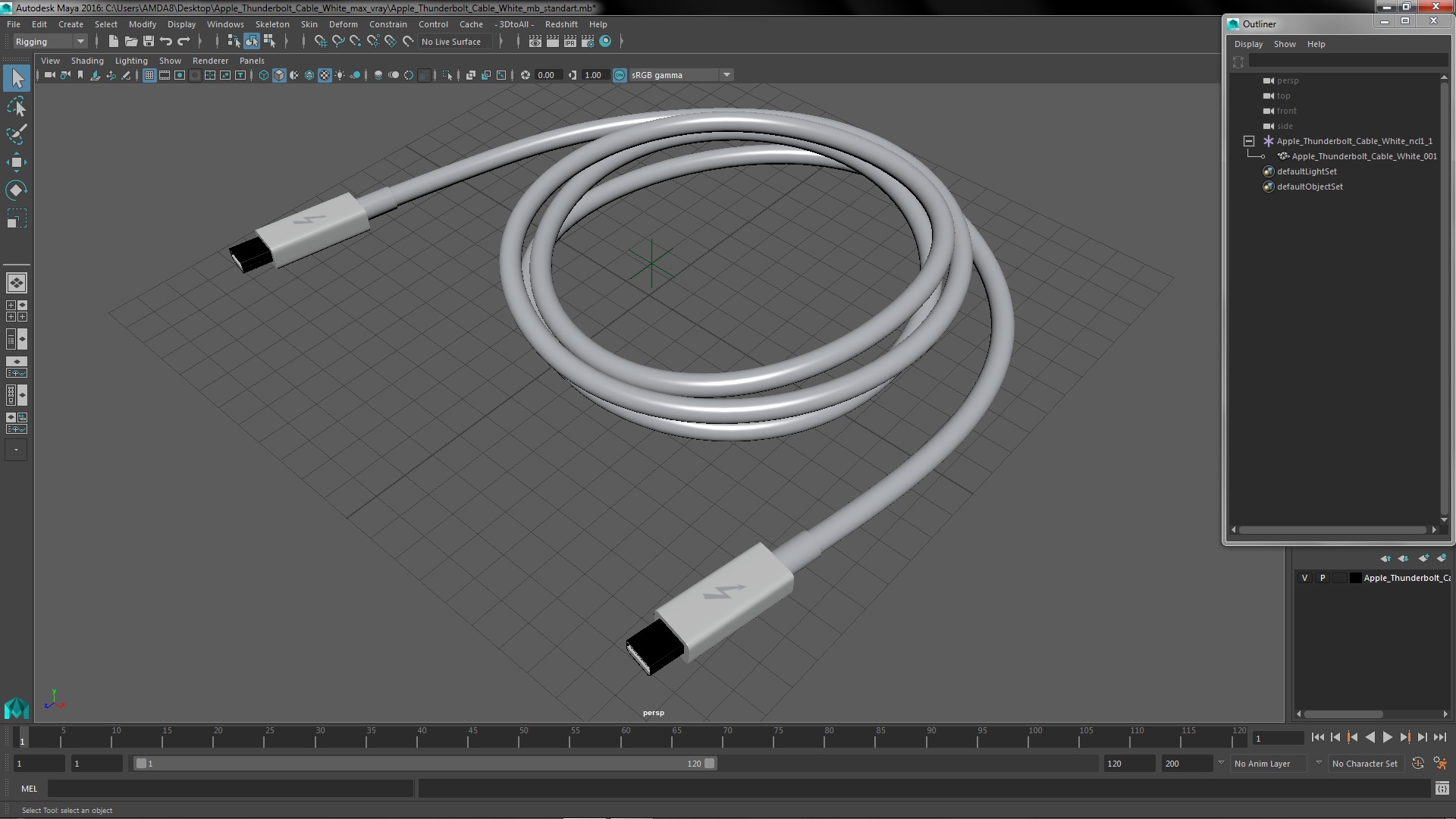Step to the next key button
The width and height of the screenshot is (1456, 819).
pos(1404,737)
